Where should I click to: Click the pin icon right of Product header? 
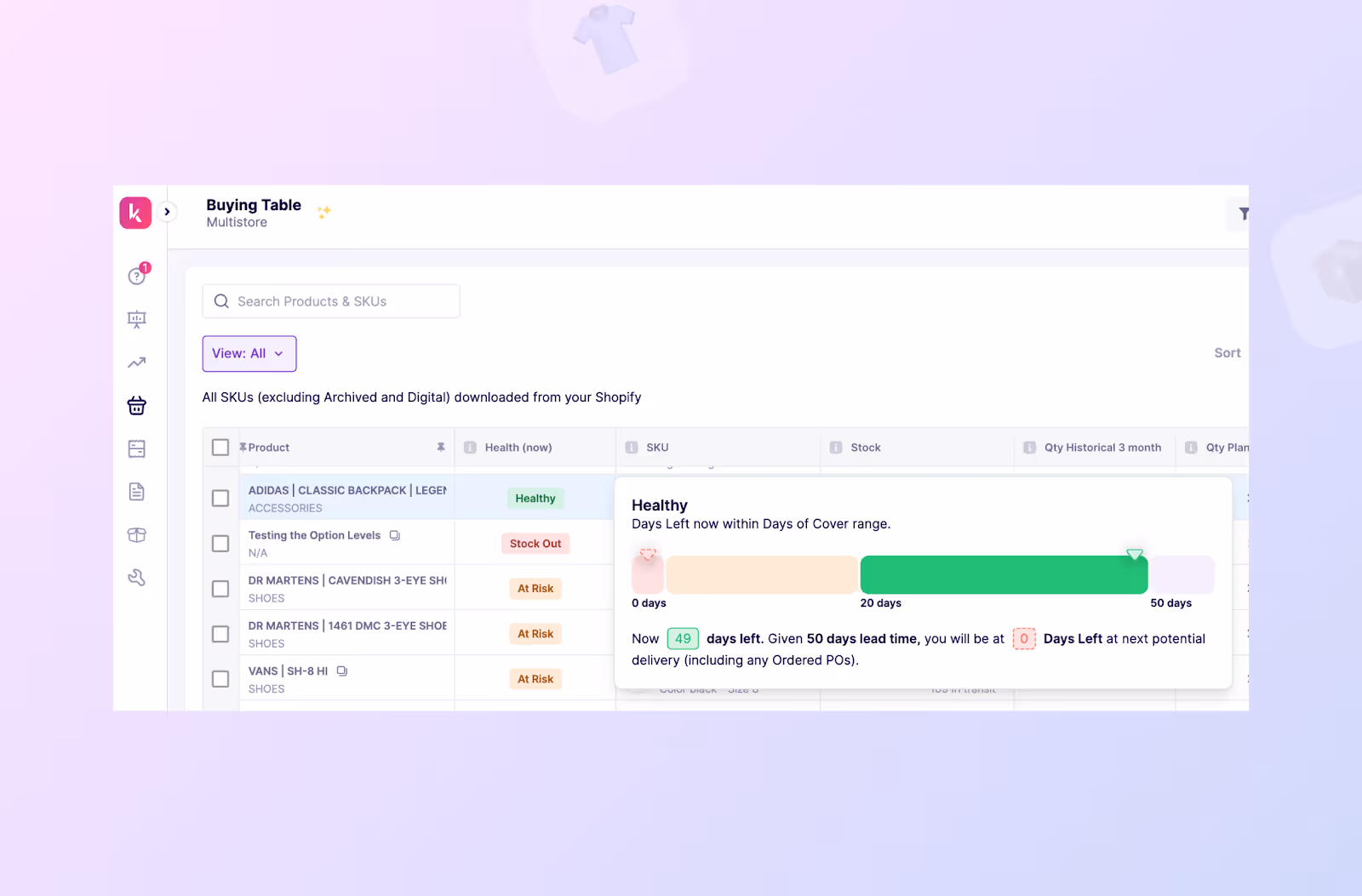pyautogui.click(x=441, y=448)
